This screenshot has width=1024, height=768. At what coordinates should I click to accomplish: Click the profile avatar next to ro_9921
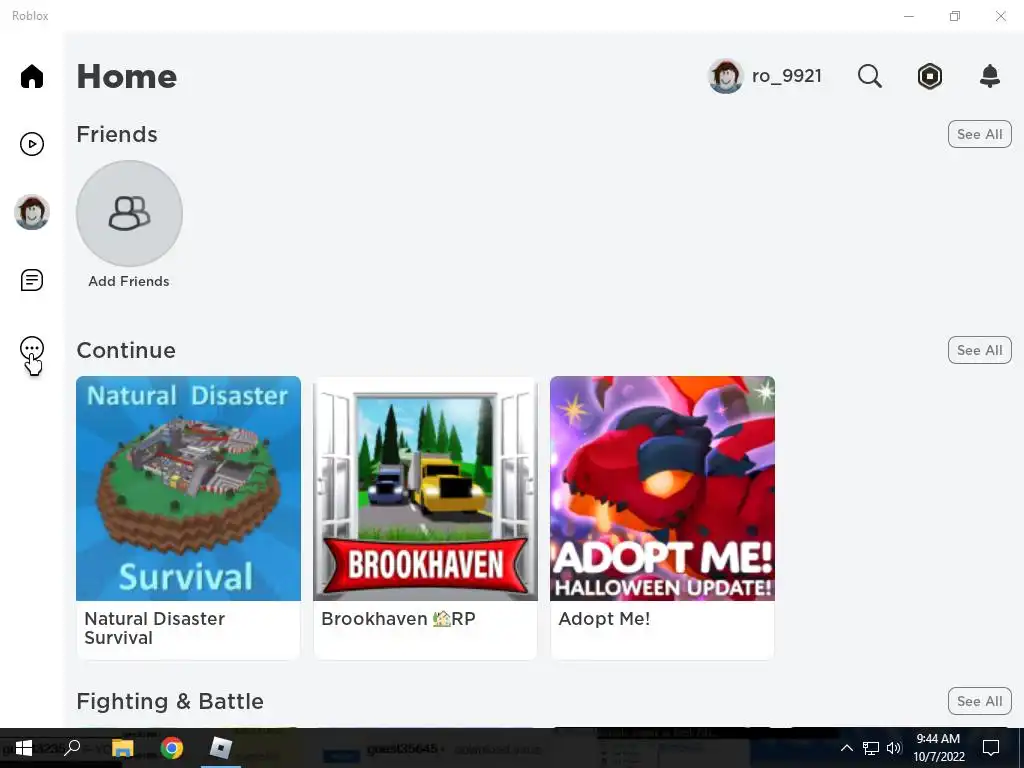[726, 76]
